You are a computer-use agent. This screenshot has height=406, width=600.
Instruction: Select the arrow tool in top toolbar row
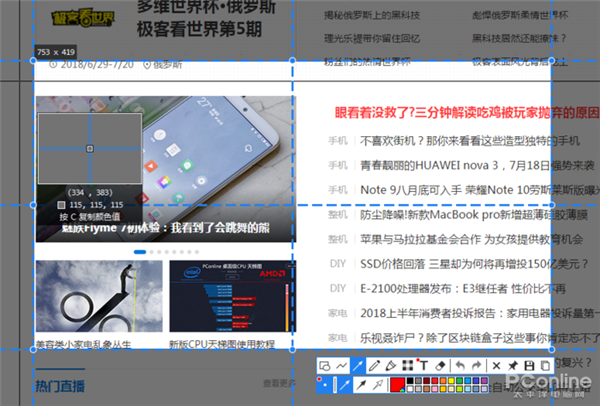[357, 366]
